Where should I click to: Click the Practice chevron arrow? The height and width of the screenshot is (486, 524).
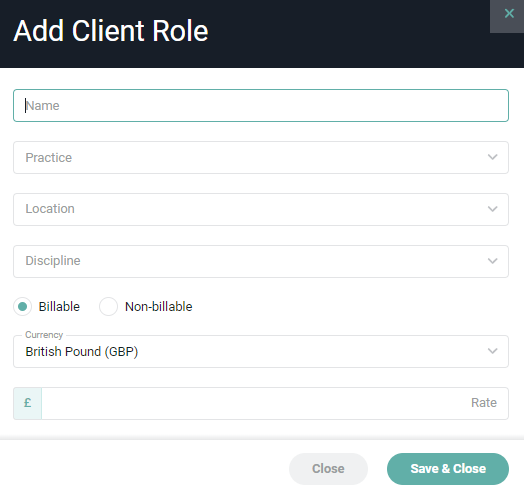(492, 157)
